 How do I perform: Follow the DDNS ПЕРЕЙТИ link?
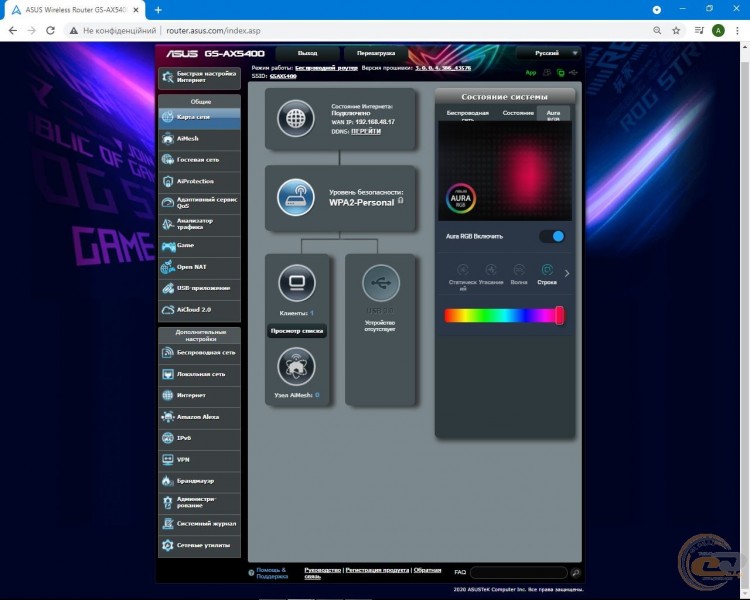(366, 132)
